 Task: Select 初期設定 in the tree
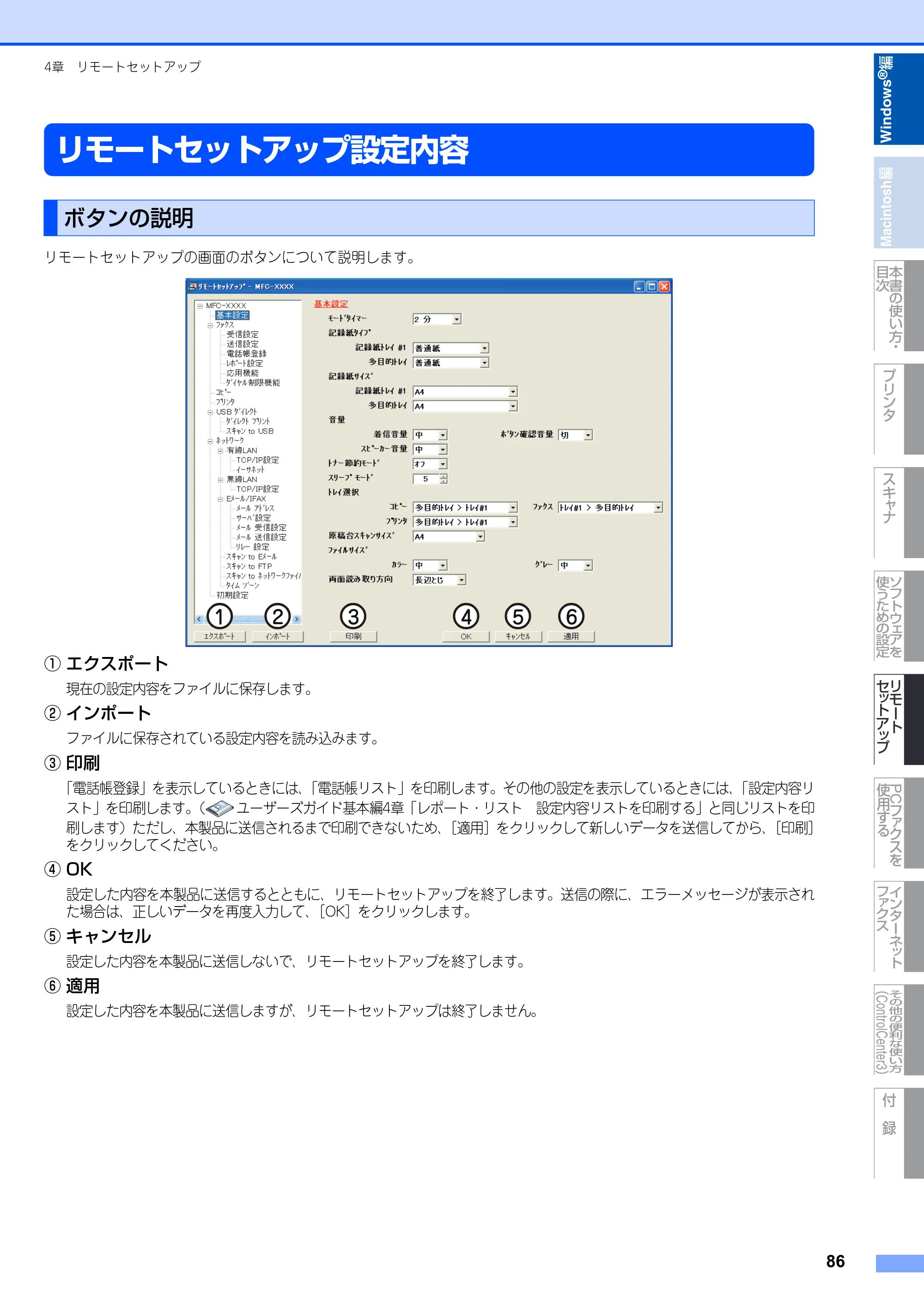coord(232,595)
